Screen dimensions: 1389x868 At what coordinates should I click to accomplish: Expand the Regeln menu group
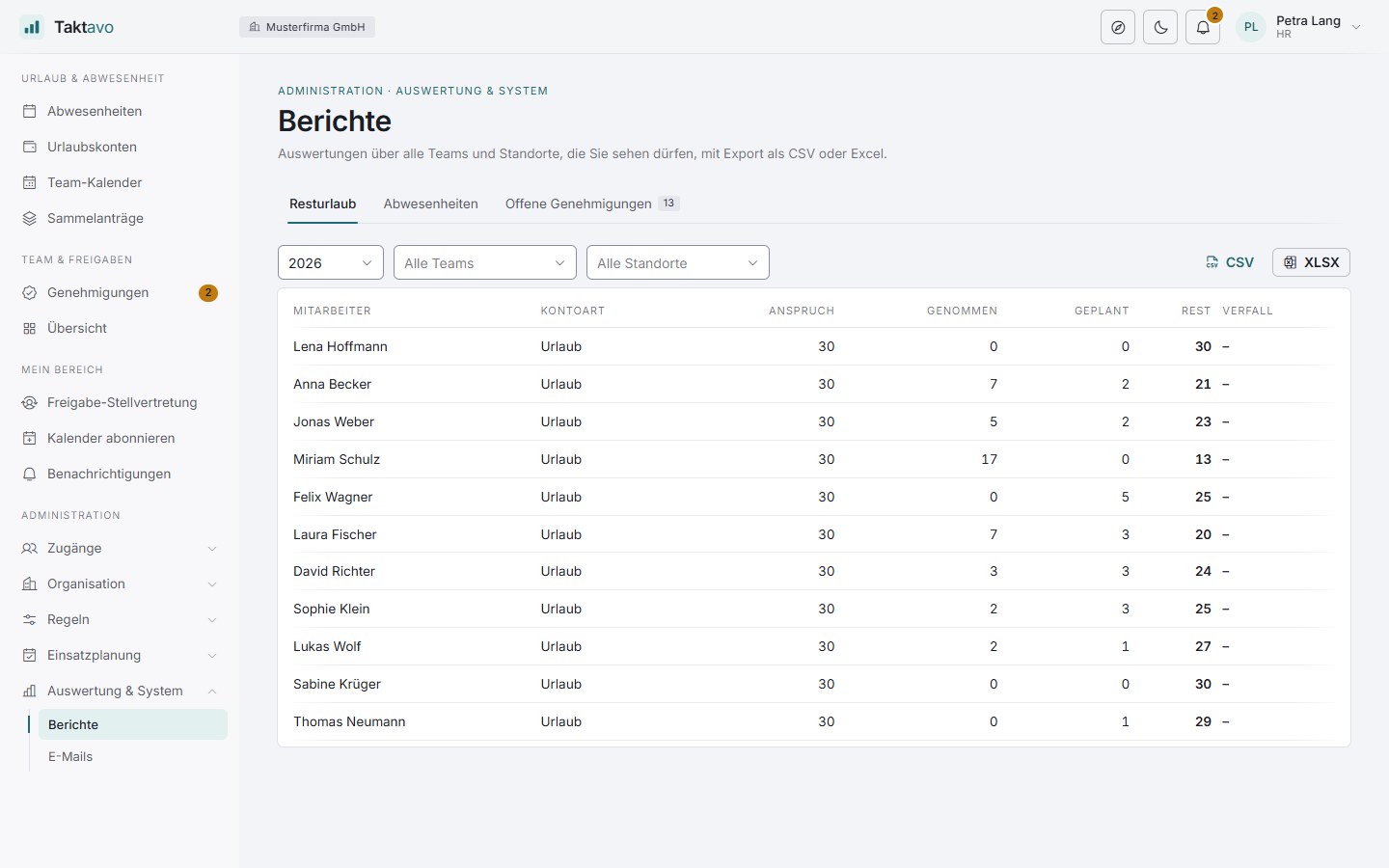pos(120,619)
